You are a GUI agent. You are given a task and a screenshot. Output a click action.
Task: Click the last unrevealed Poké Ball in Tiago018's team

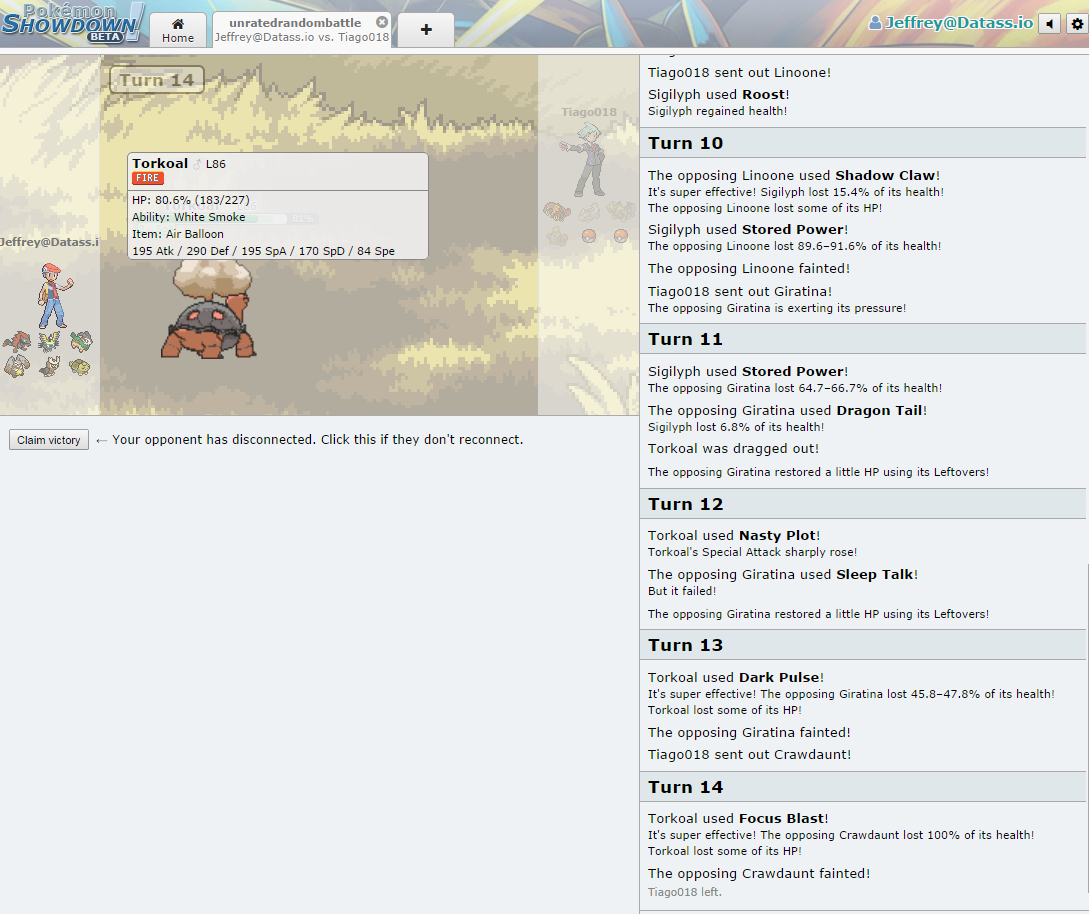coord(621,236)
